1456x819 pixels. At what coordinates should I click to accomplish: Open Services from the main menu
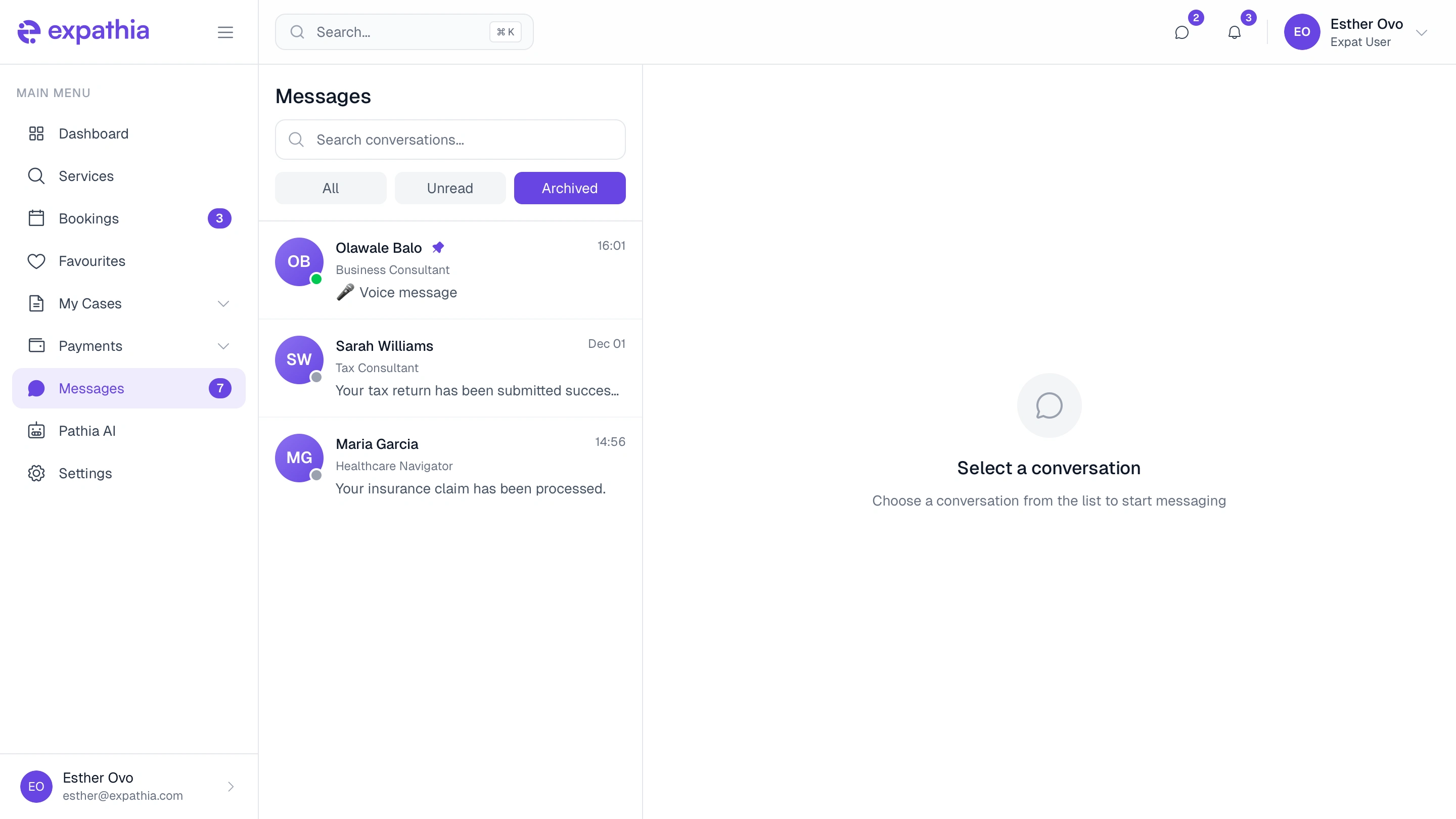pos(86,176)
